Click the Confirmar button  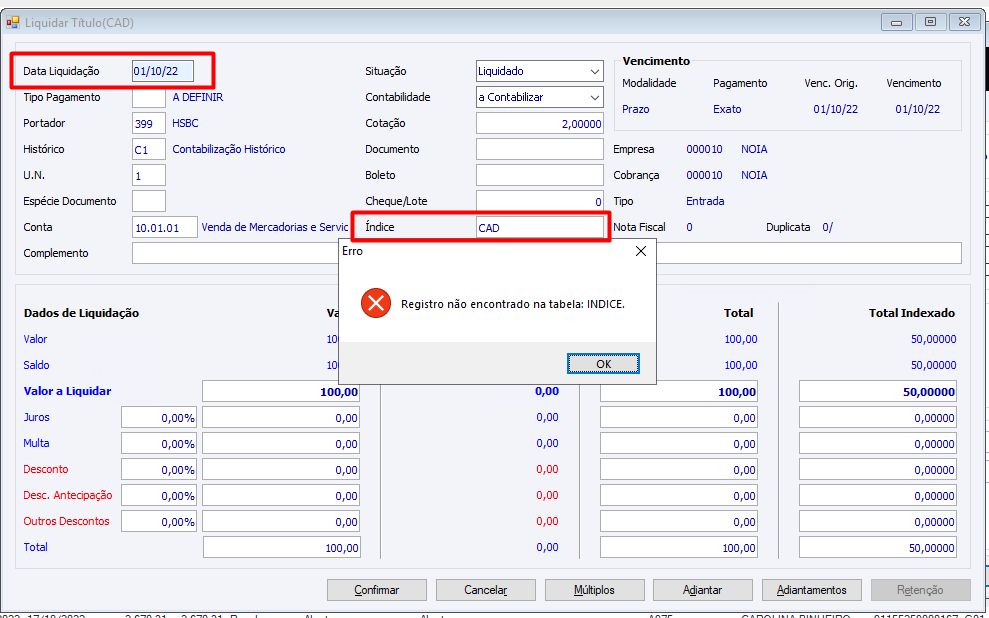point(377,590)
